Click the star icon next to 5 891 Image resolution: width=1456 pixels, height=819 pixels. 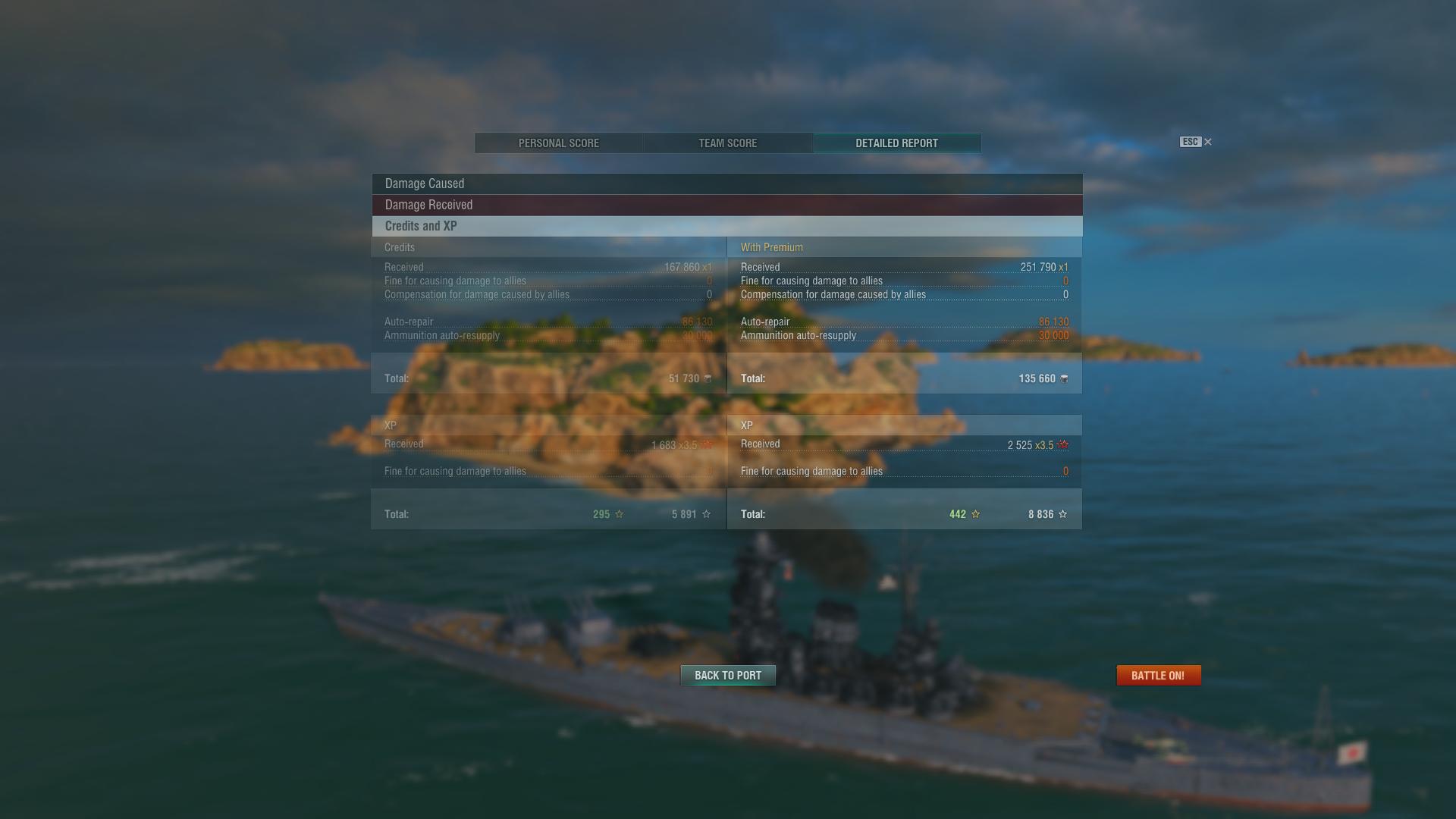(706, 514)
